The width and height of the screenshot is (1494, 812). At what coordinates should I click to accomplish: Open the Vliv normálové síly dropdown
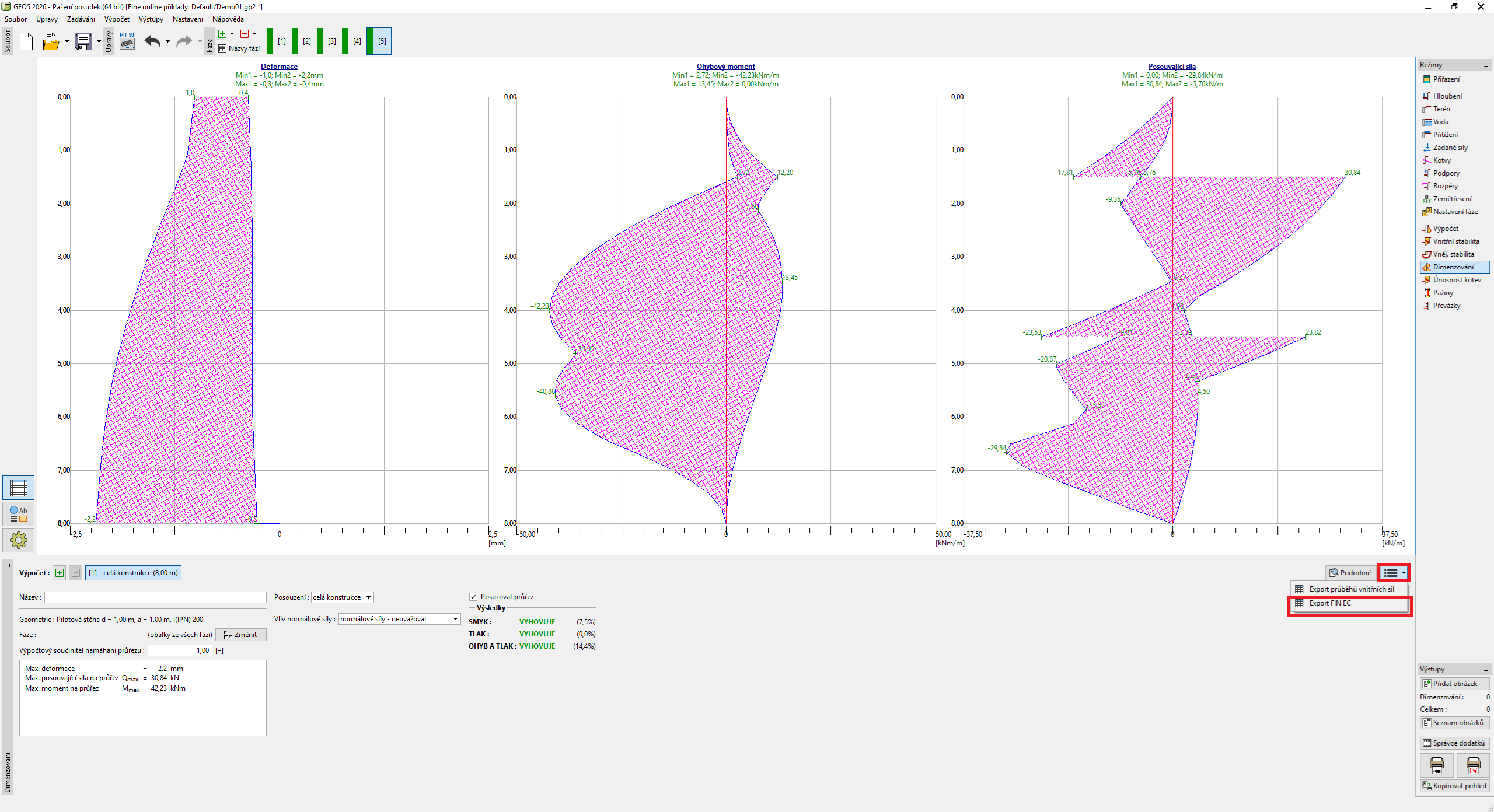pyautogui.click(x=399, y=619)
